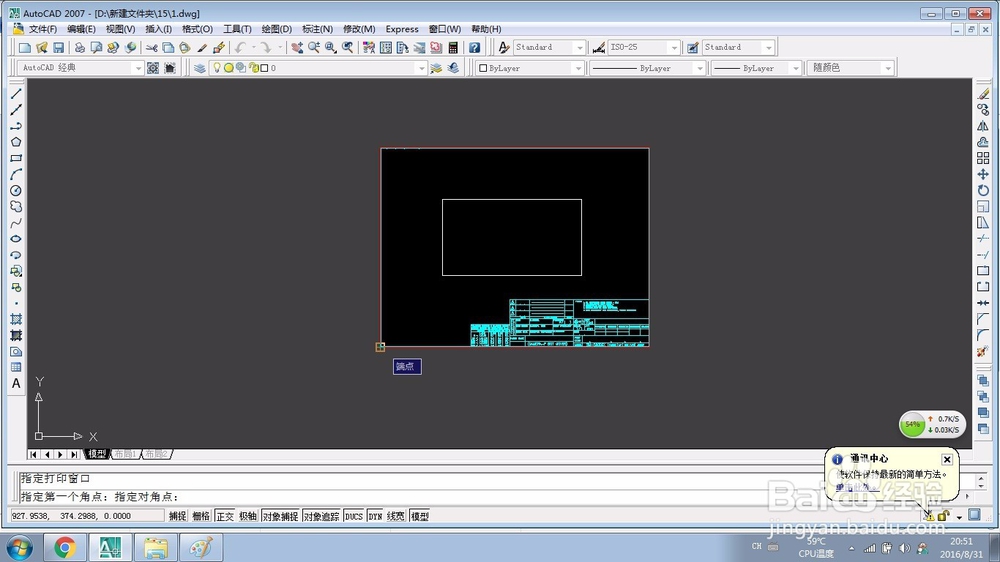Image resolution: width=1000 pixels, height=562 pixels.
Task: Toggle the 对象追踪 object tracking button
Action: coord(321,516)
